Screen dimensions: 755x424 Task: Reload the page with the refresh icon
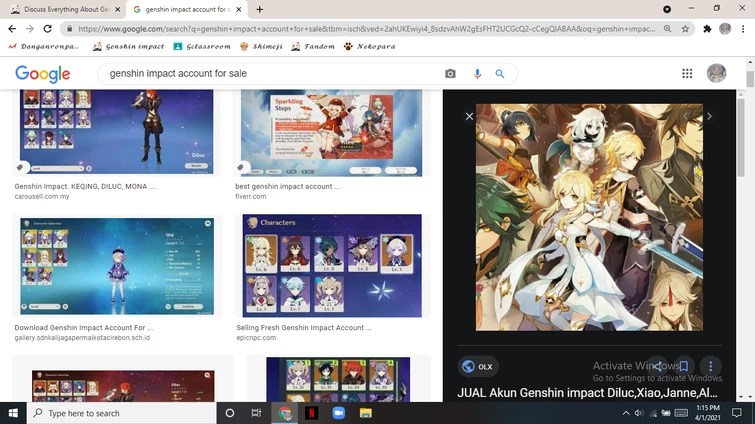(47, 29)
